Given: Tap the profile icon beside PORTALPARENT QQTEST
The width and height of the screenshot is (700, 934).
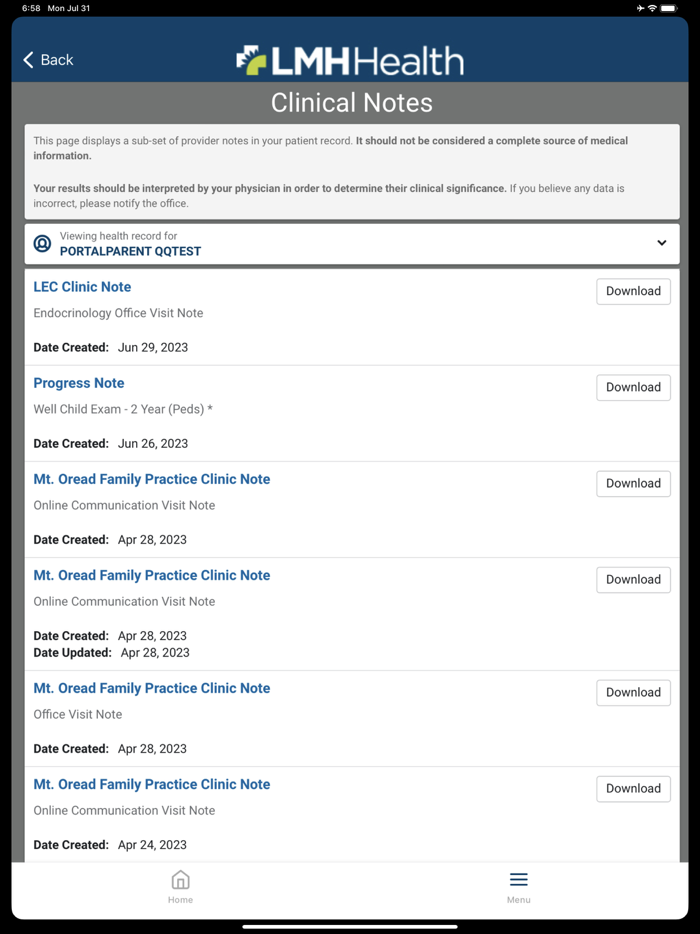Looking at the screenshot, I should click(42, 243).
